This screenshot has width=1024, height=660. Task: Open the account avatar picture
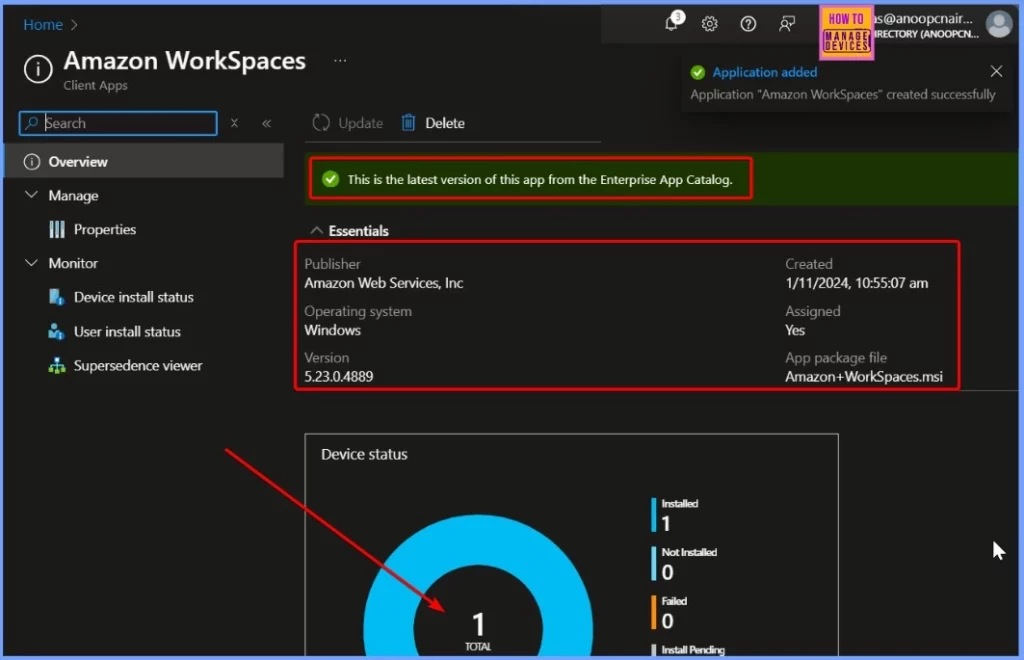999,24
